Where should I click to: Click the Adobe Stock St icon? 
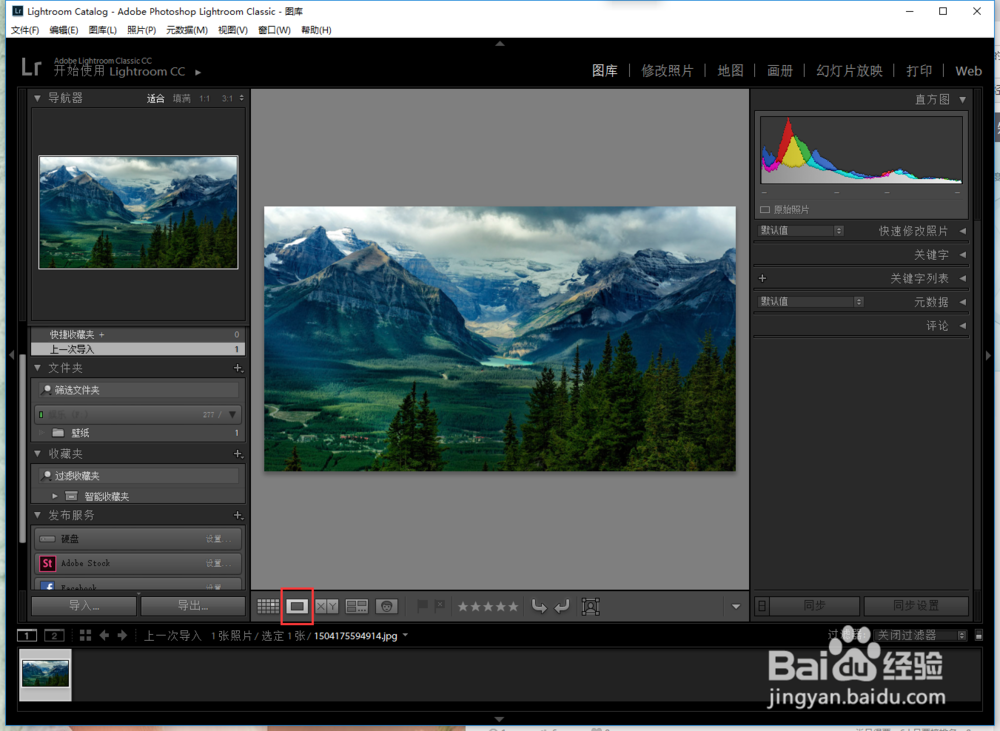tap(47, 563)
